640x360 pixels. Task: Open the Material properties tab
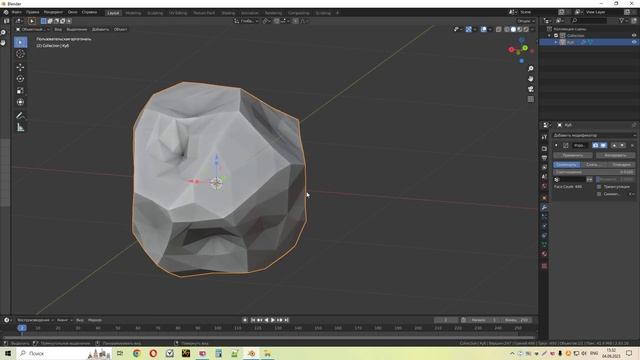(x=544, y=254)
